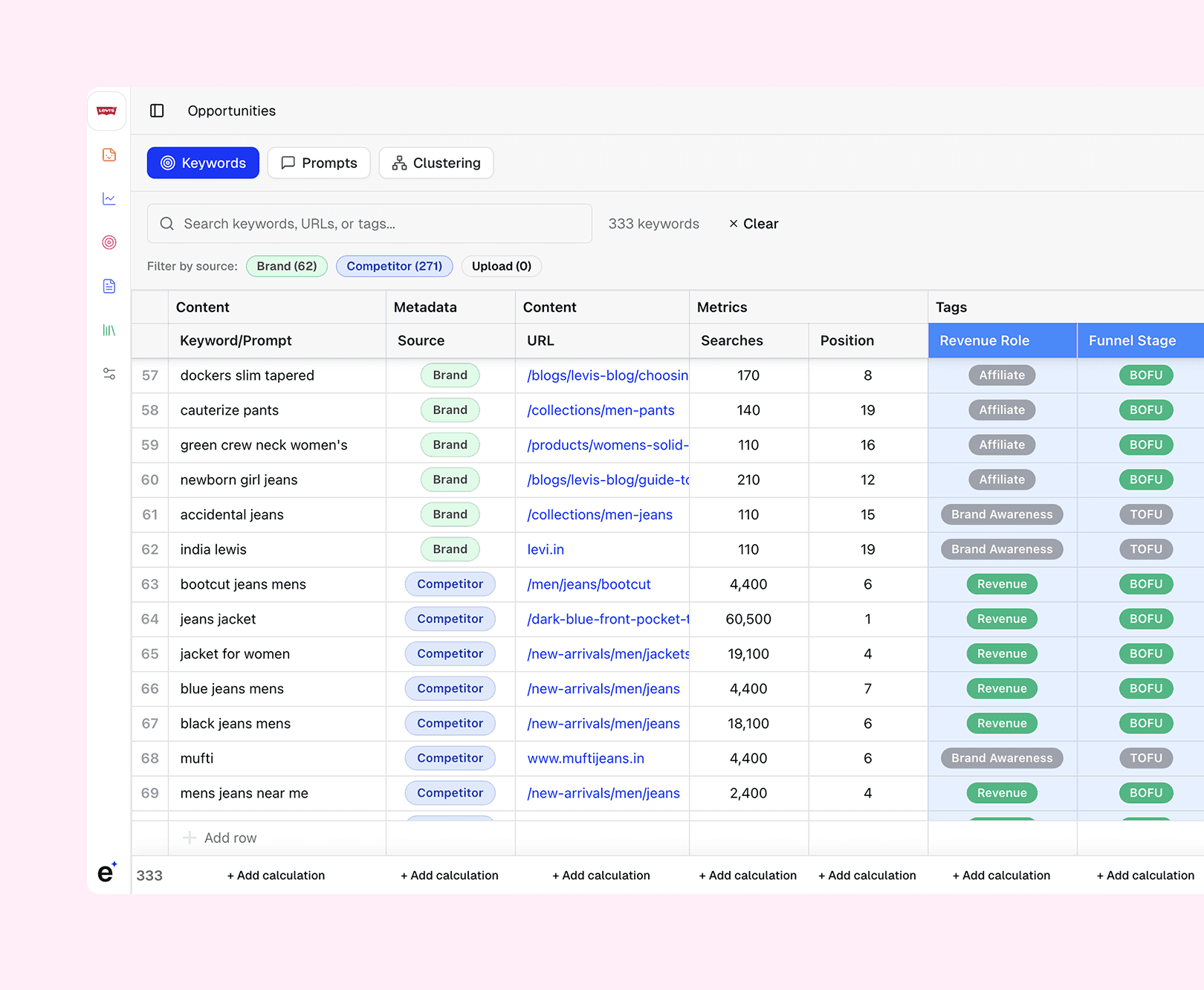This screenshot has width=1204, height=990.
Task: Toggle the Upload (0) source filter
Action: [502, 266]
